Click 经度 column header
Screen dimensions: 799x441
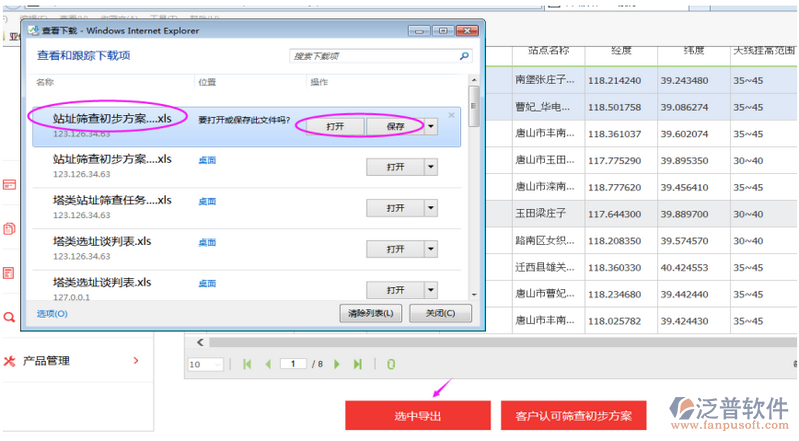click(x=621, y=50)
